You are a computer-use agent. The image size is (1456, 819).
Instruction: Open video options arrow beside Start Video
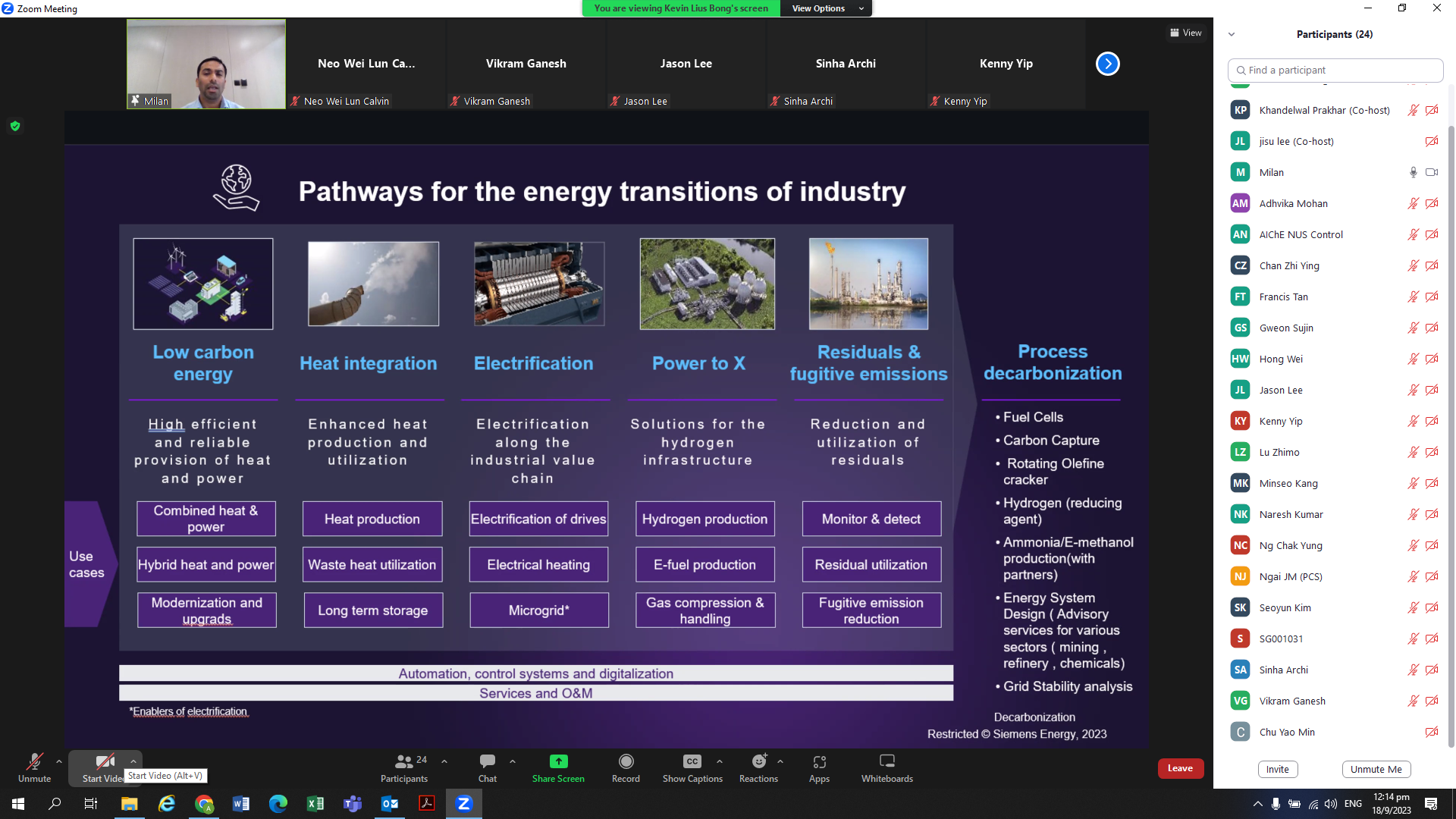pos(133,761)
